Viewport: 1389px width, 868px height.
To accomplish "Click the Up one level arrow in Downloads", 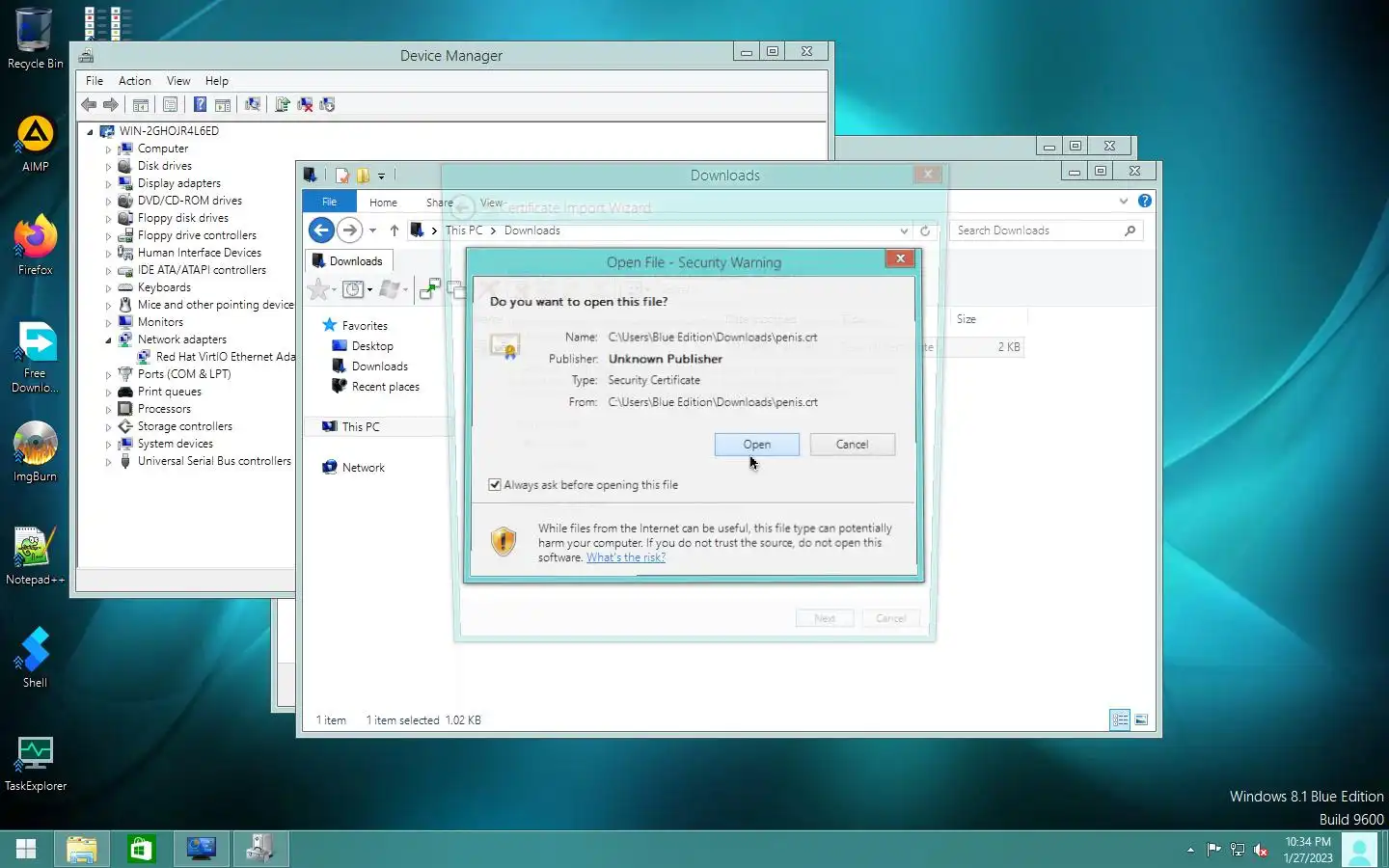I will point(394,231).
